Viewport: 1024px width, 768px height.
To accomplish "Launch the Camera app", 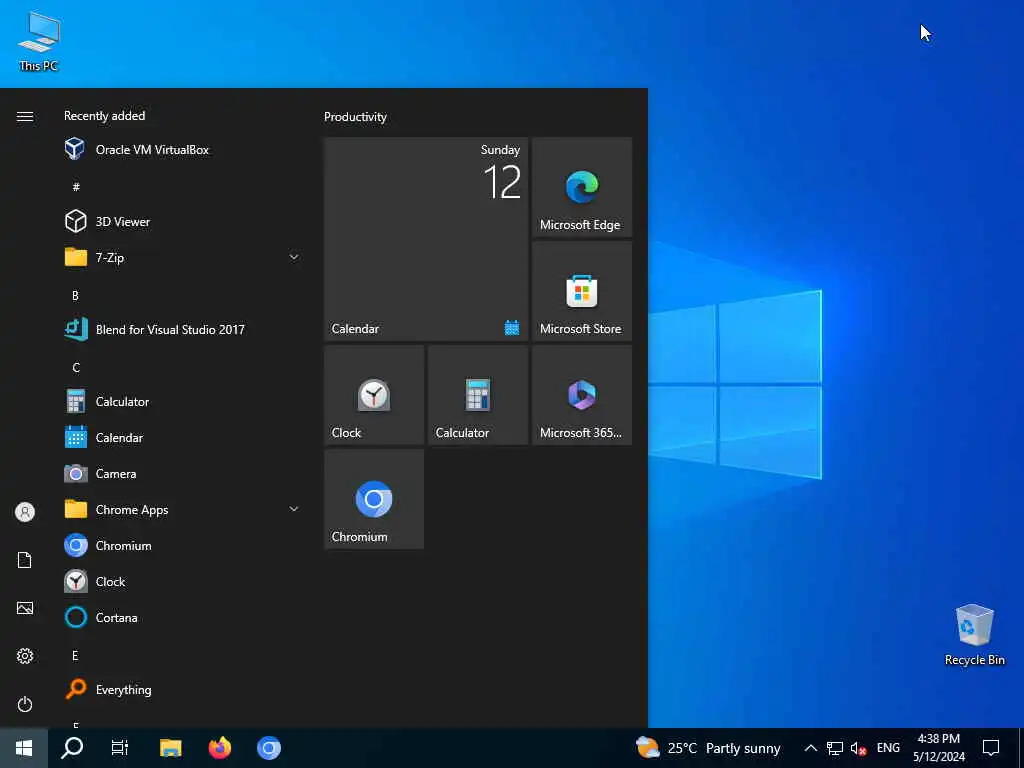I will point(182,473).
